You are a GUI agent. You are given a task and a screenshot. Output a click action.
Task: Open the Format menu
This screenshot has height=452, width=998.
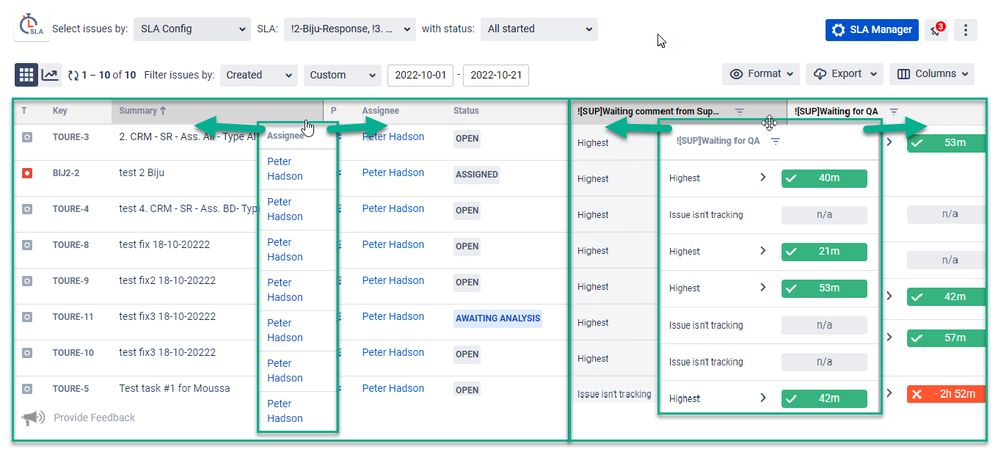761,74
